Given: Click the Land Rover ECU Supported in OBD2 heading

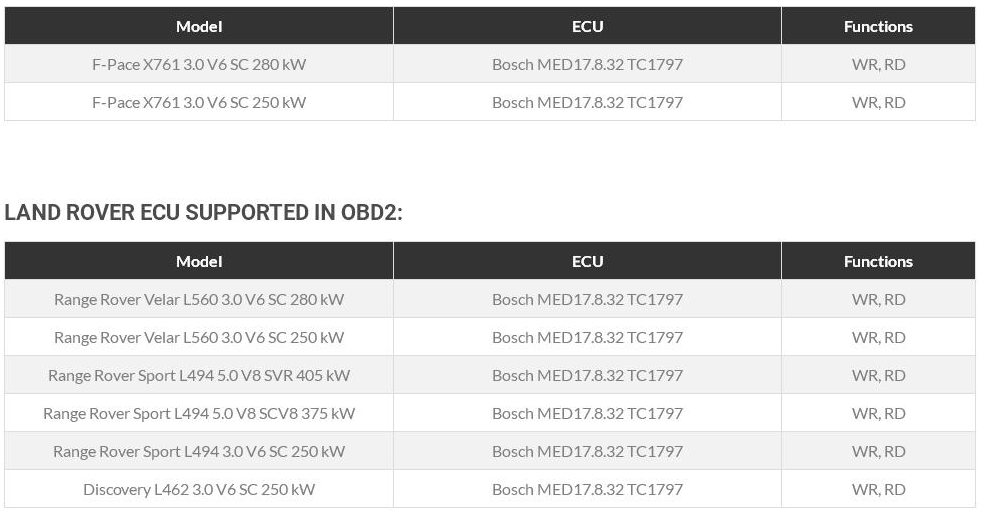Looking at the screenshot, I should pos(204,212).
